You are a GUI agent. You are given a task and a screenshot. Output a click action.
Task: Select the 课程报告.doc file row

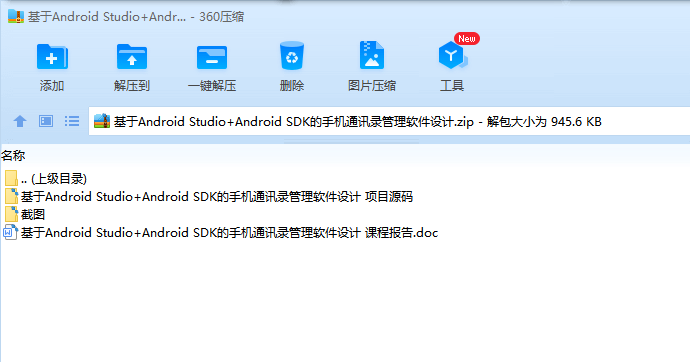point(221,233)
